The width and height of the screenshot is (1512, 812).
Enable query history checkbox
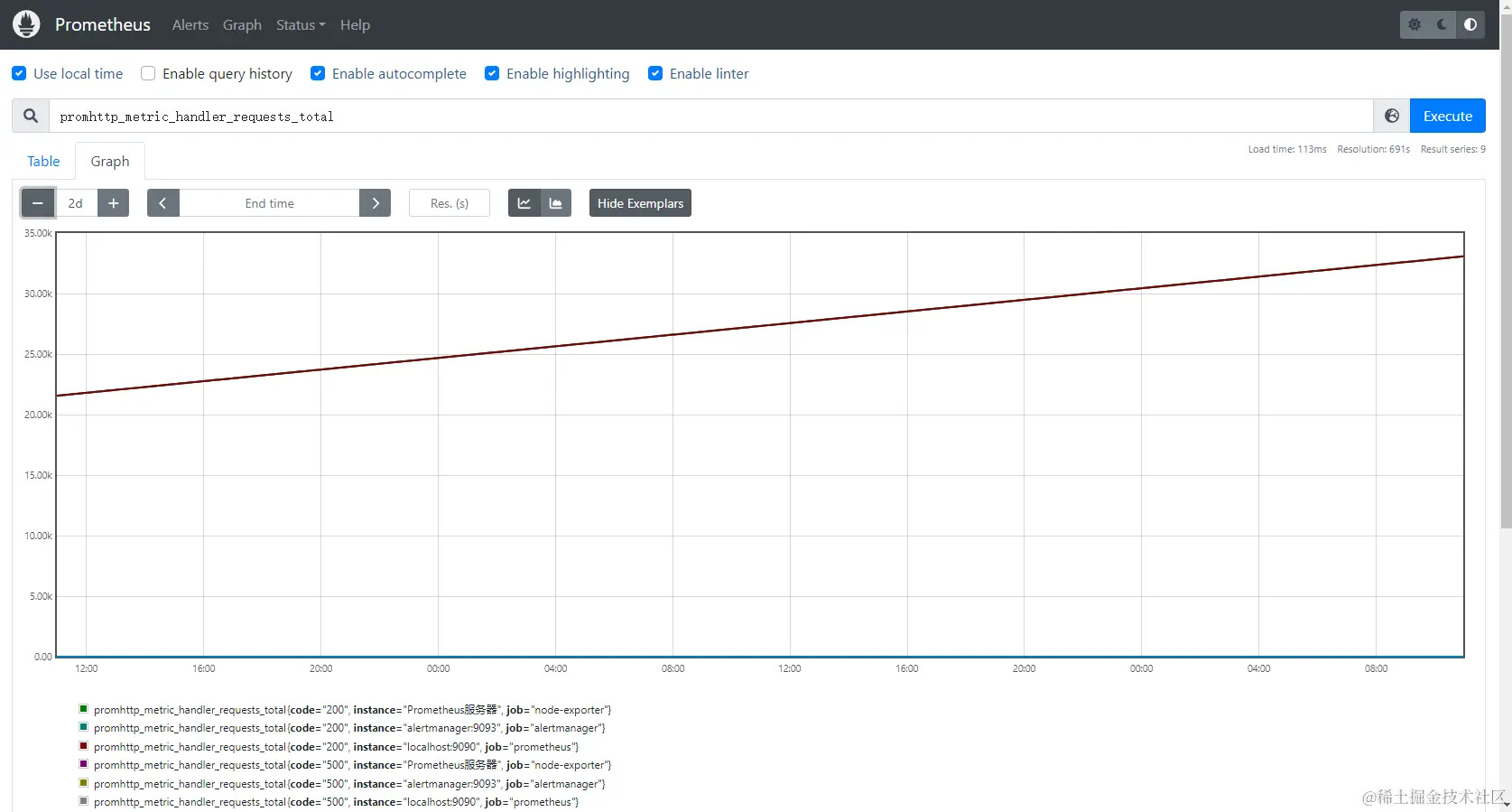click(x=148, y=73)
